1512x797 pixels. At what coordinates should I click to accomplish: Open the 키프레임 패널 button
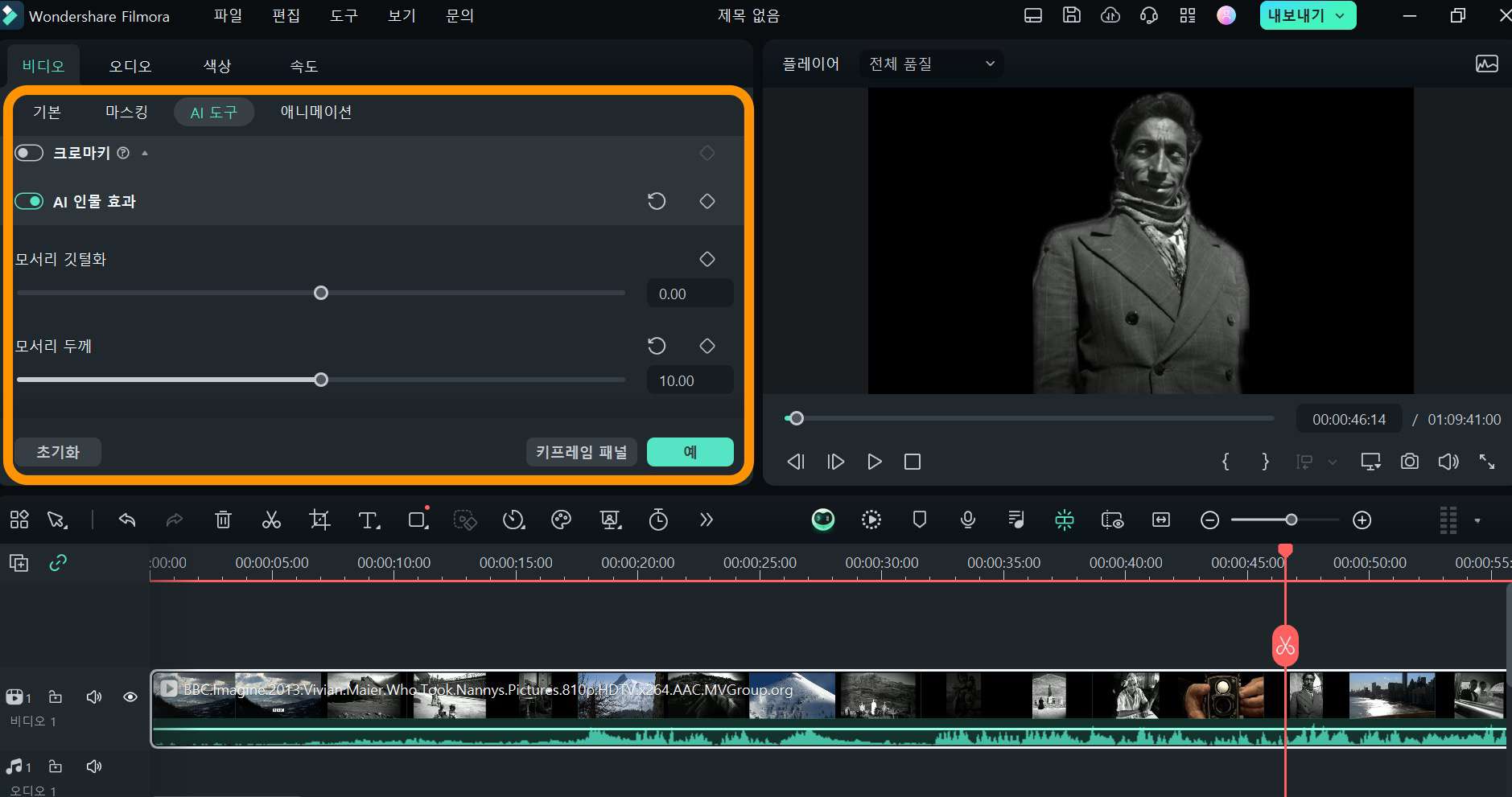click(582, 452)
